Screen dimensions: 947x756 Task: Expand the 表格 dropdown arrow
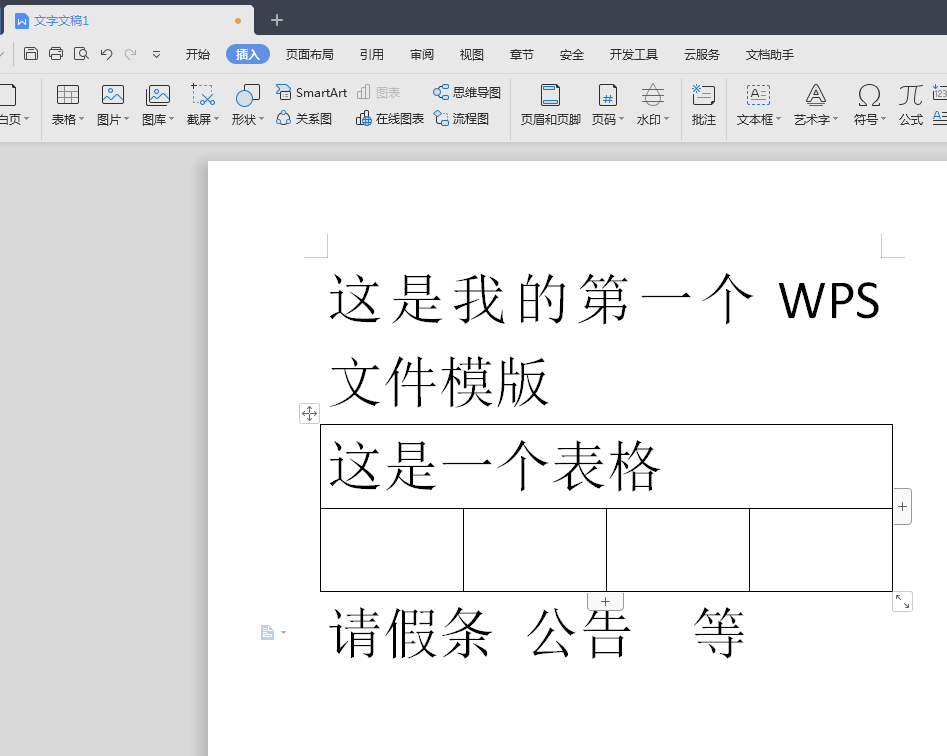click(x=82, y=120)
